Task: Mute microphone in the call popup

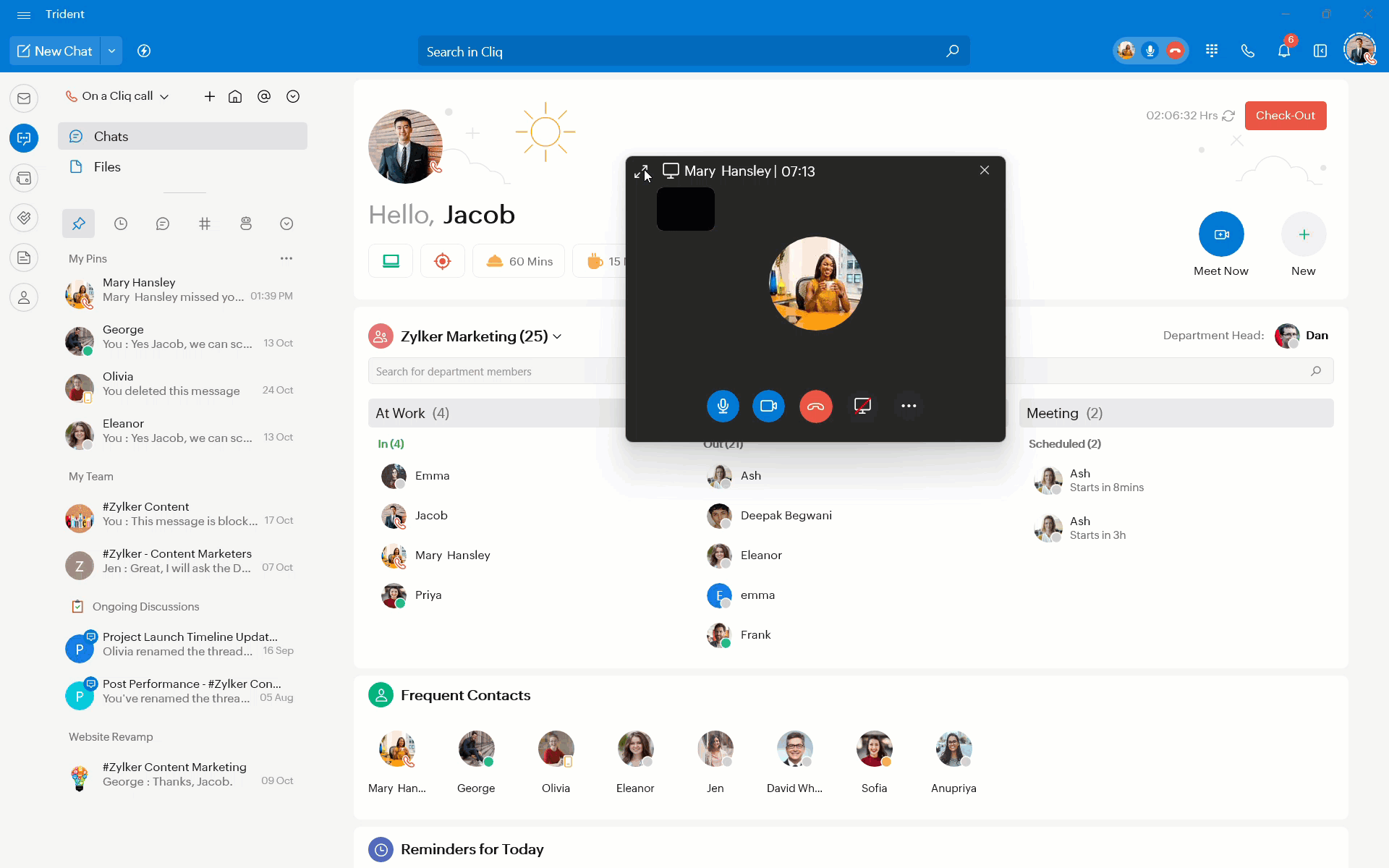Action: (x=722, y=406)
